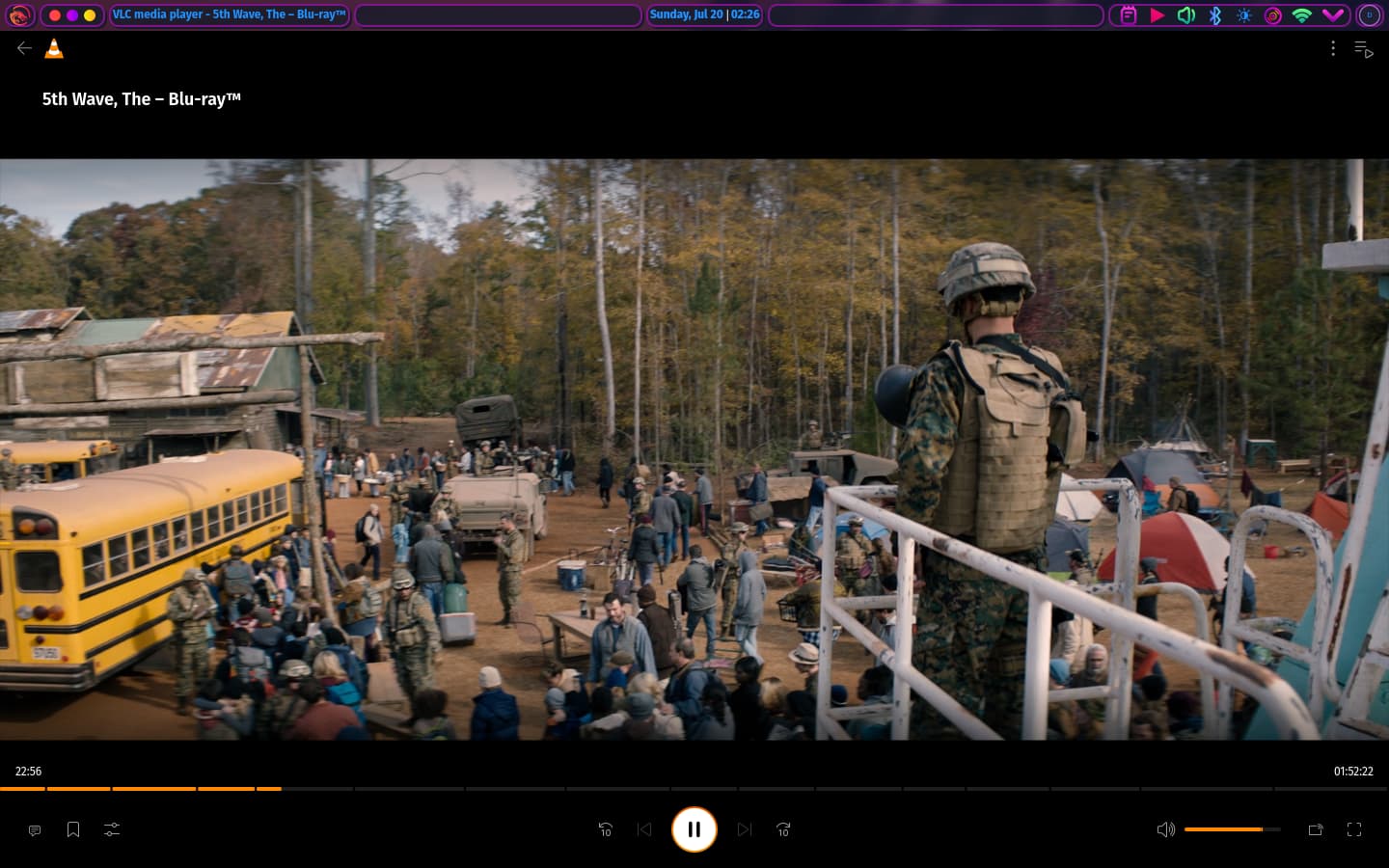Open Wi-Fi network menu in tray
Image resolution: width=1389 pixels, height=868 pixels.
point(1302,15)
